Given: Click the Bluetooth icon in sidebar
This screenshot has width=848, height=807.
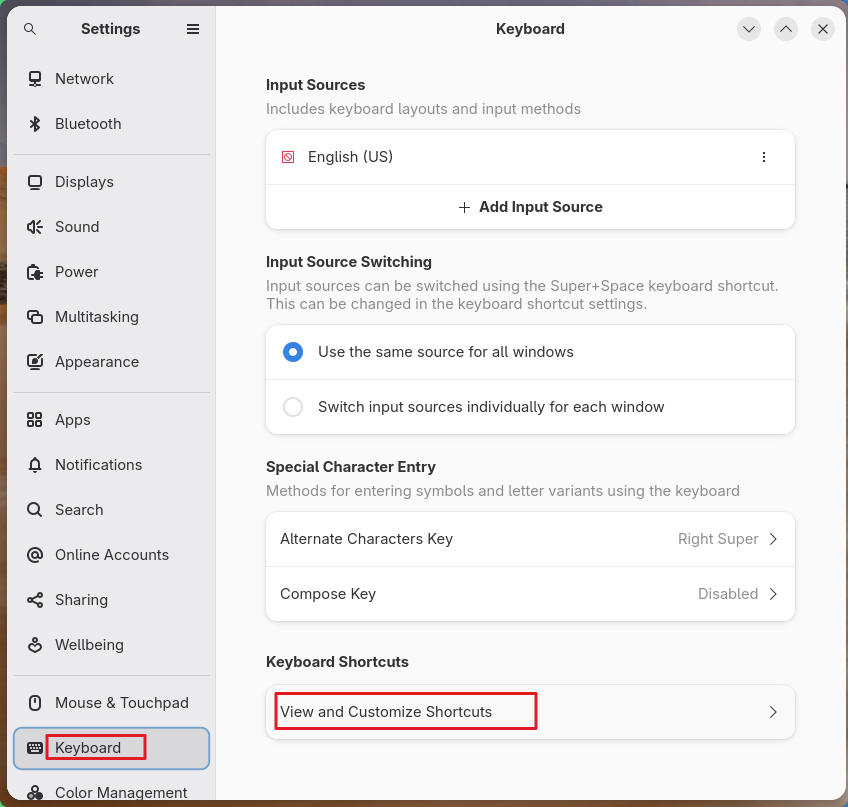Looking at the screenshot, I should pyautogui.click(x=35, y=124).
